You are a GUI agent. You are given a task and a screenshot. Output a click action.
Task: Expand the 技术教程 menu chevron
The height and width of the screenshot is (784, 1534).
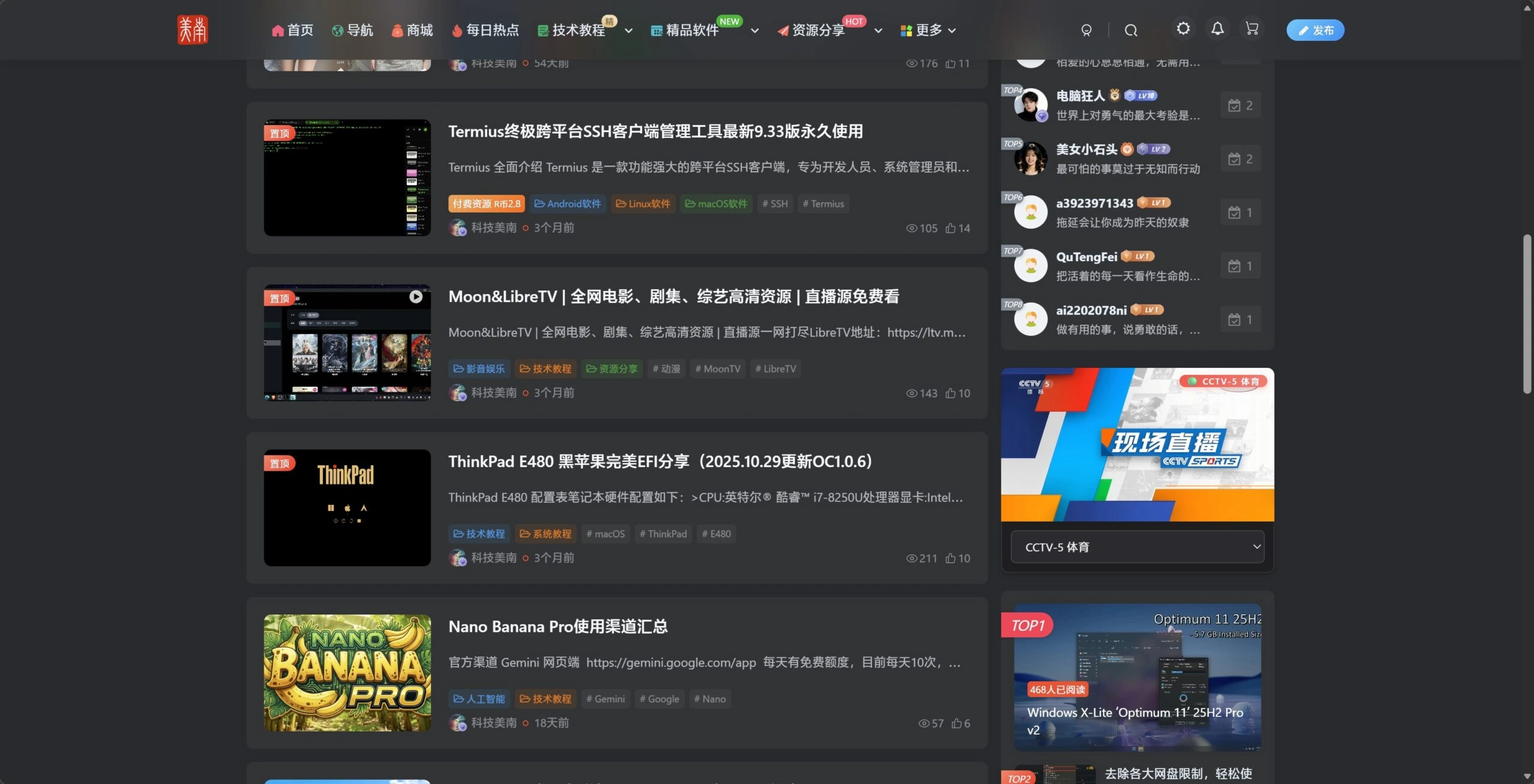(628, 31)
